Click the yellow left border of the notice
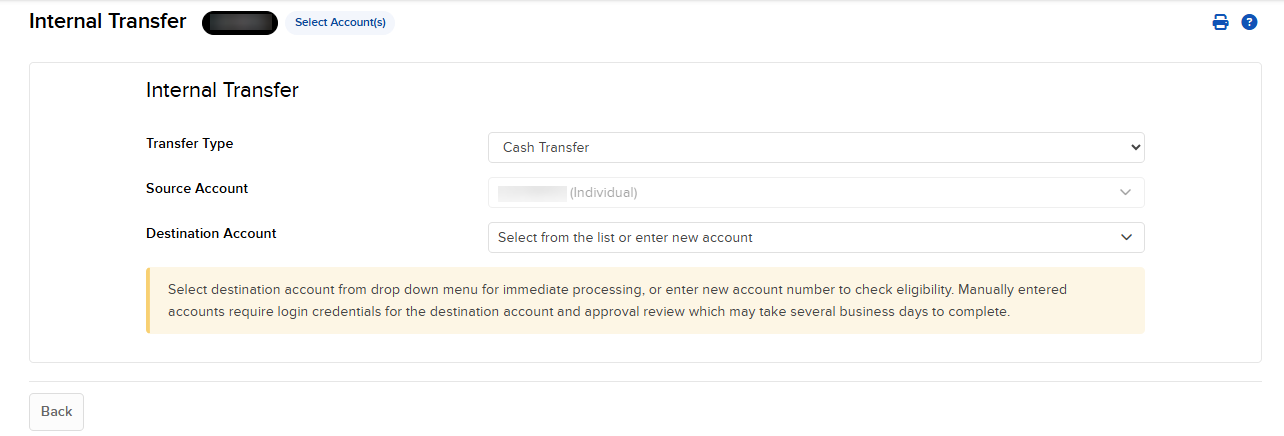The image size is (1284, 436). tap(148, 300)
